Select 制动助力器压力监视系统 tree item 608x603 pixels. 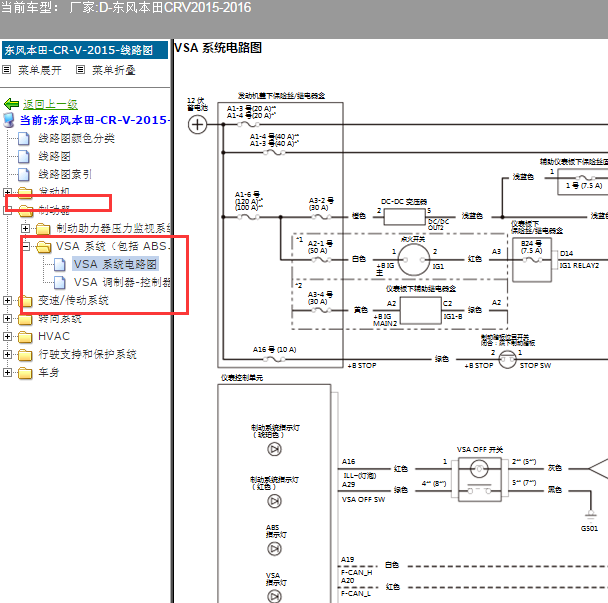[x=113, y=228]
